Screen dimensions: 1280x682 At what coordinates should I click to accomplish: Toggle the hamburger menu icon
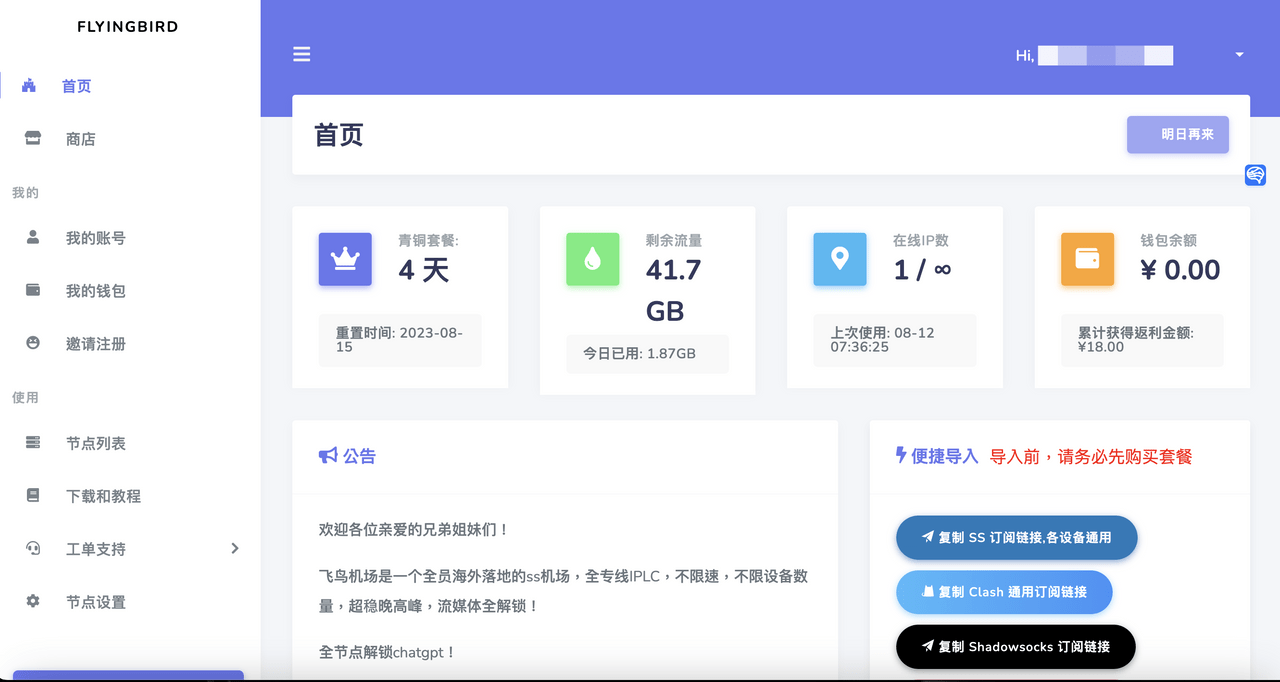(x=301, y=54)
